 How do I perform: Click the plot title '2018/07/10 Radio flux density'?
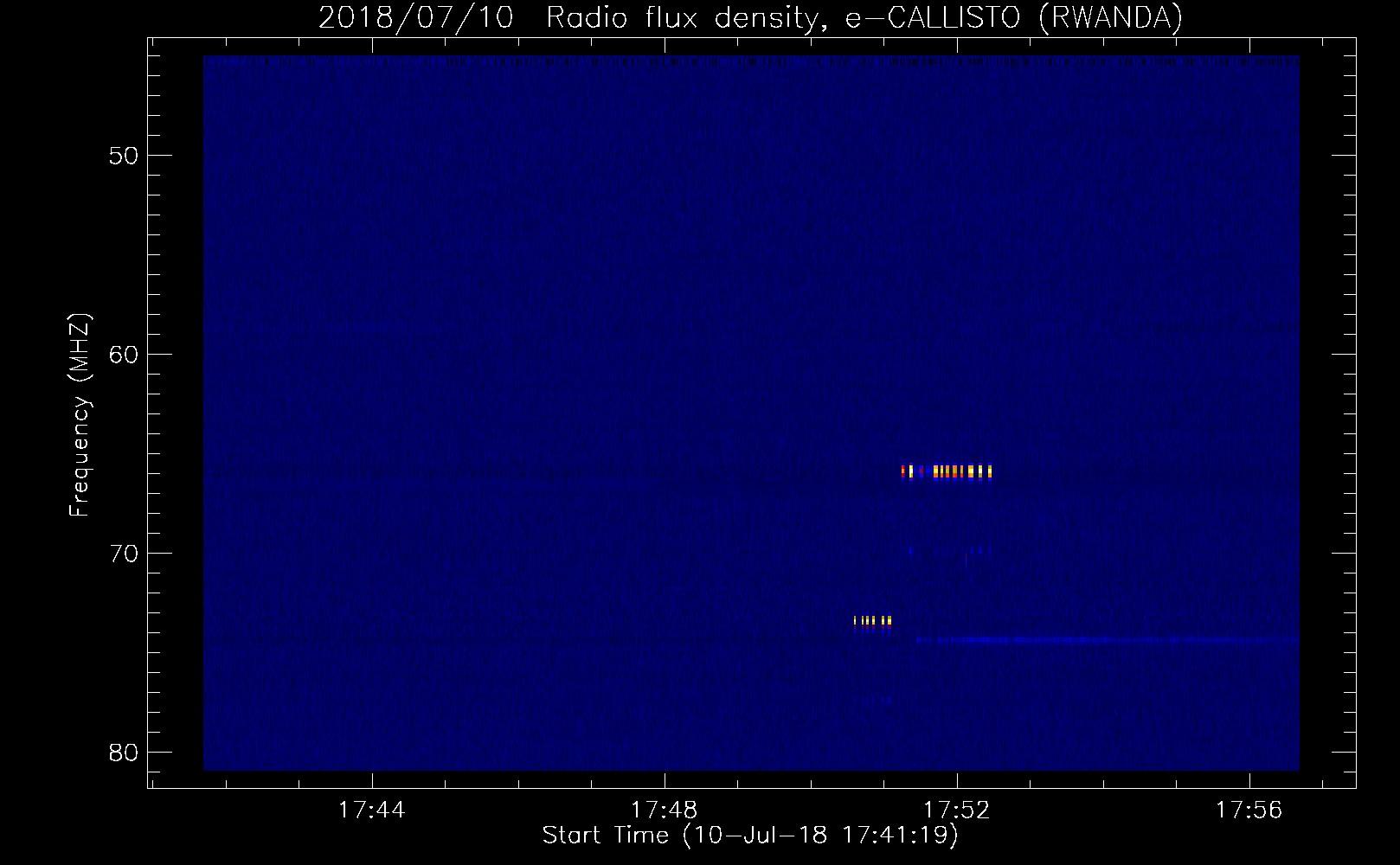click(x=750, y=17)
